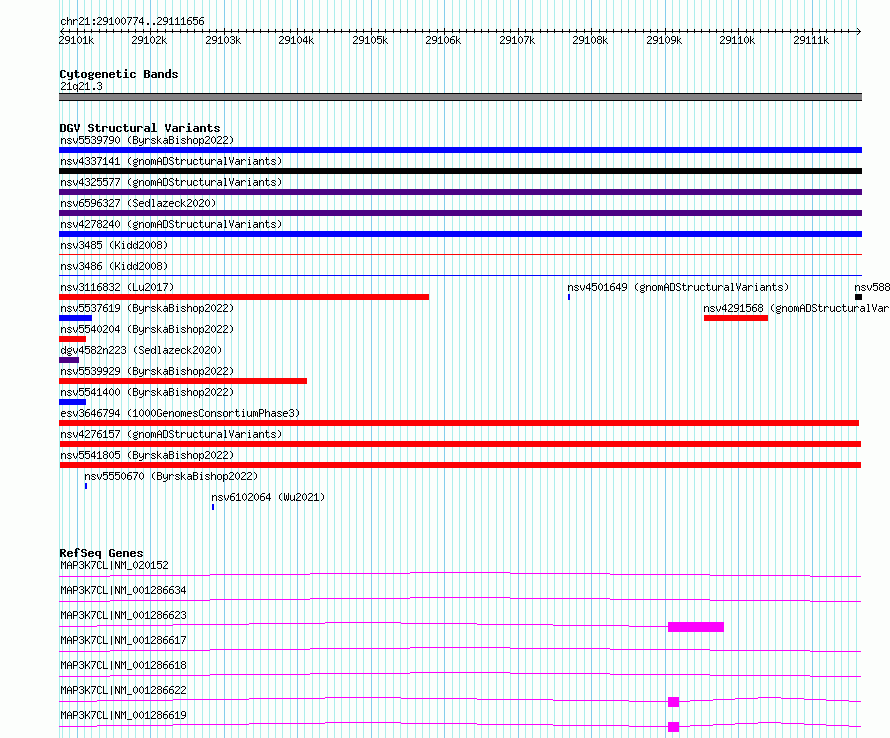890x738 pixels.
Task: Select the red nsv5539929 variant bar
Action: pos(183,381)
